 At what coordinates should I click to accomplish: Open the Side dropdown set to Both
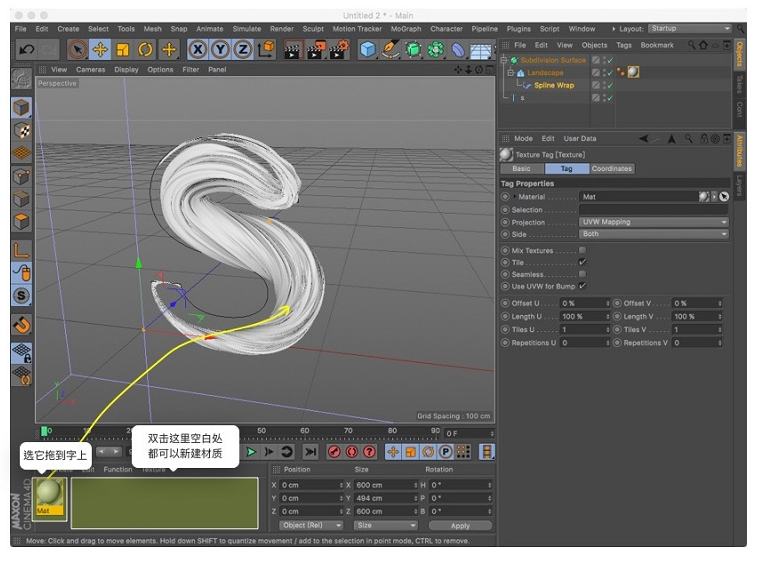click(654, 234)
